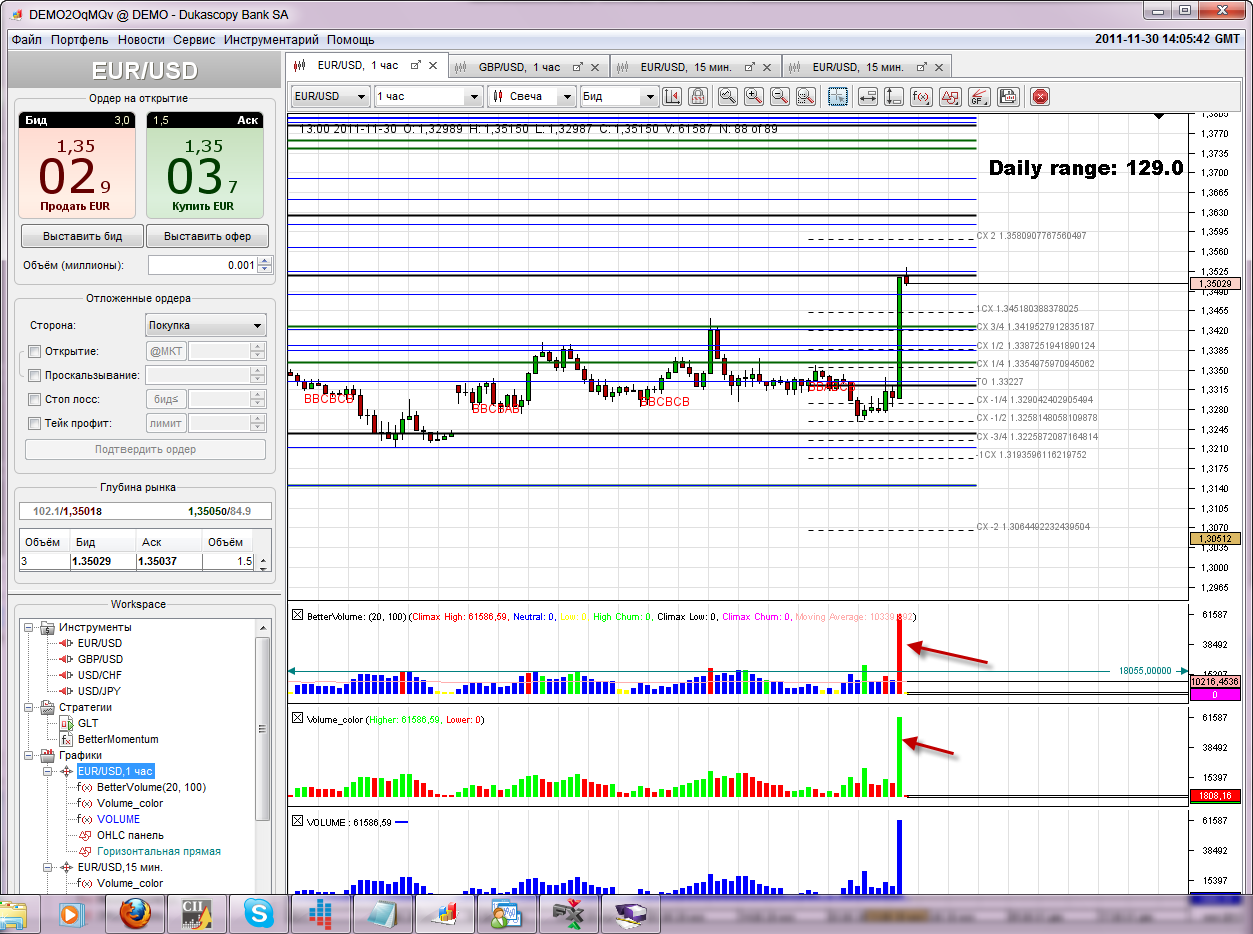Click the red stop icon in chart toolbar
The image size is (1253, 934).
(1040, 97)
